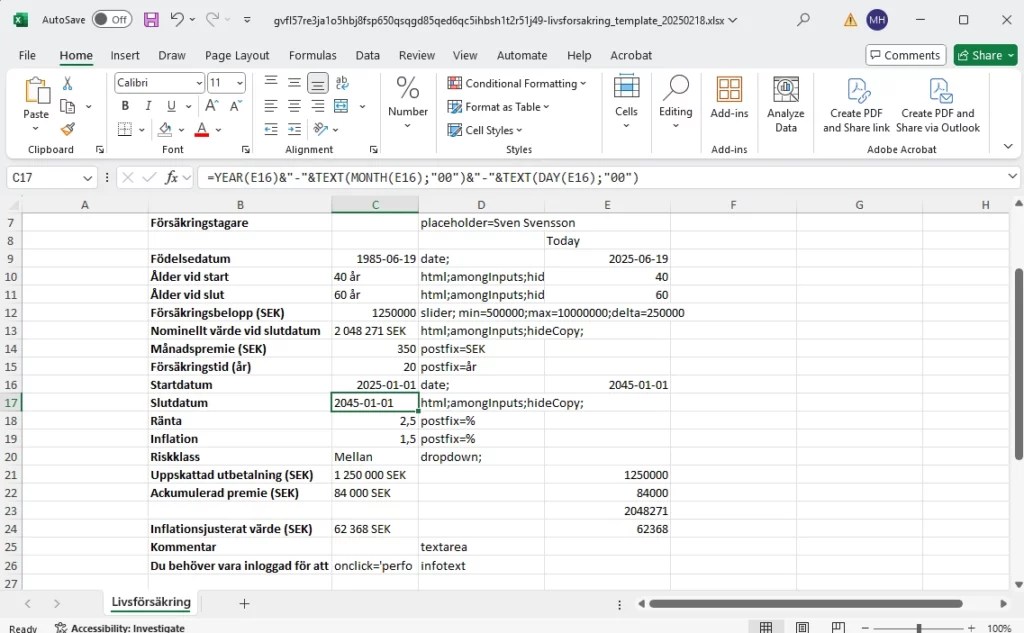Click the Borders icon
Screen dimensions: 1024x633
click(x=125, y=129)
